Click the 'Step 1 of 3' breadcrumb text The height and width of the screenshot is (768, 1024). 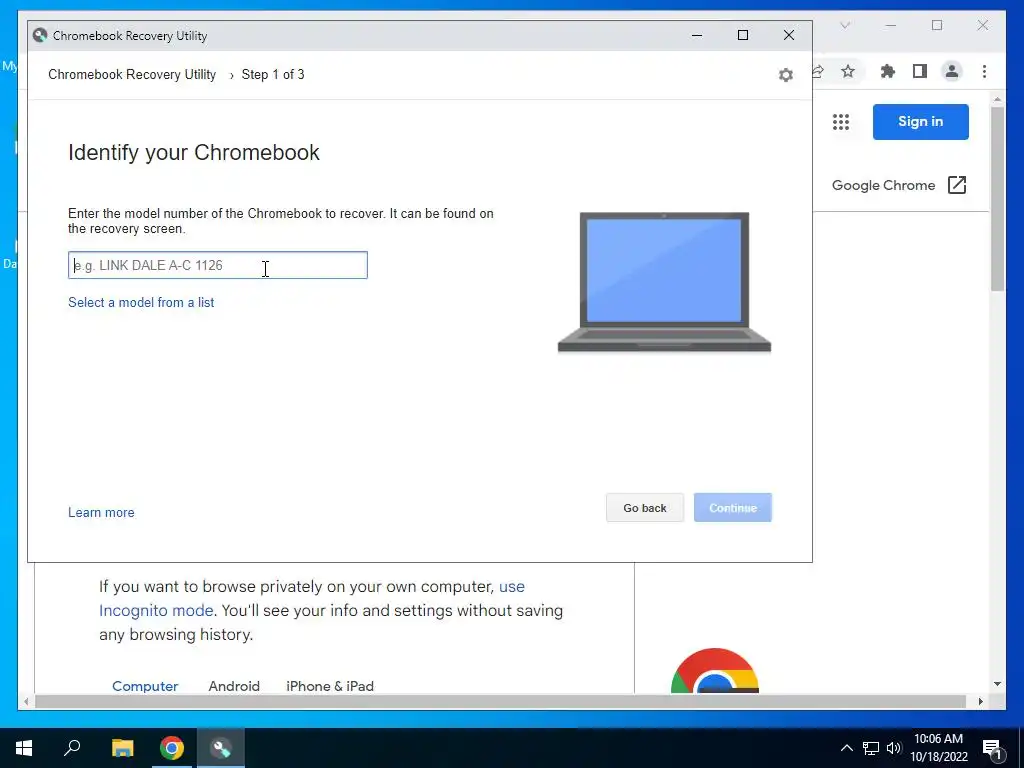tap(273, 74)
